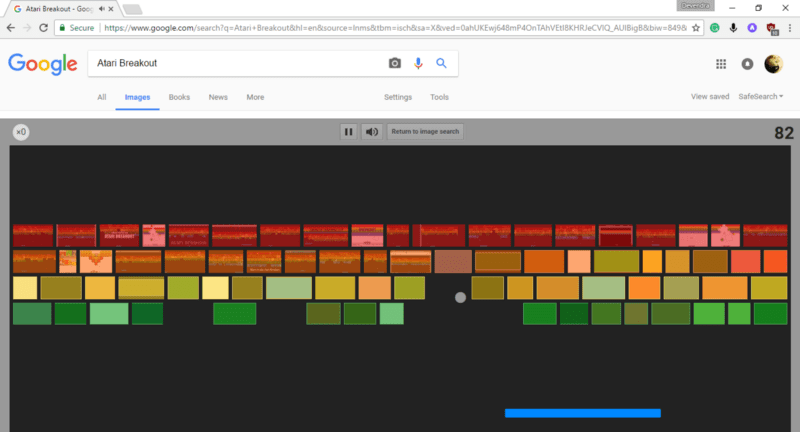Image resolution: width=800 pixels, height=432 pixels.
Task: Open a new browser tab
Action: click(132, 9)
